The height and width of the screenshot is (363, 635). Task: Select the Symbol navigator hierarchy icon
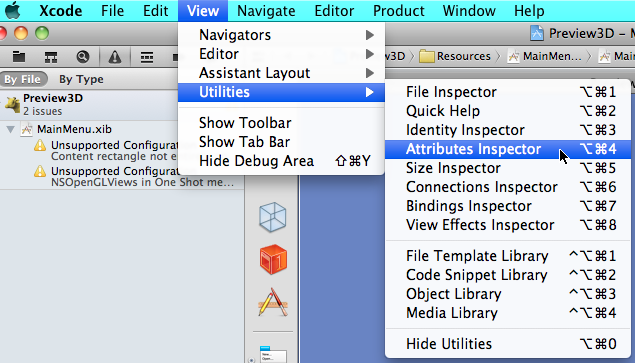coord(51,57)
